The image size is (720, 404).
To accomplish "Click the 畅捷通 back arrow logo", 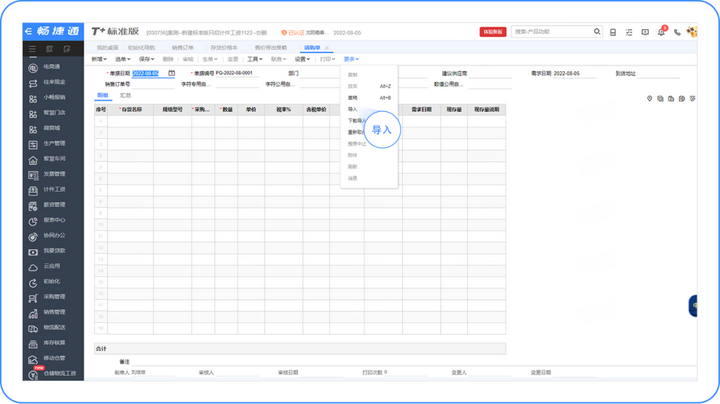I will (29, 31).
